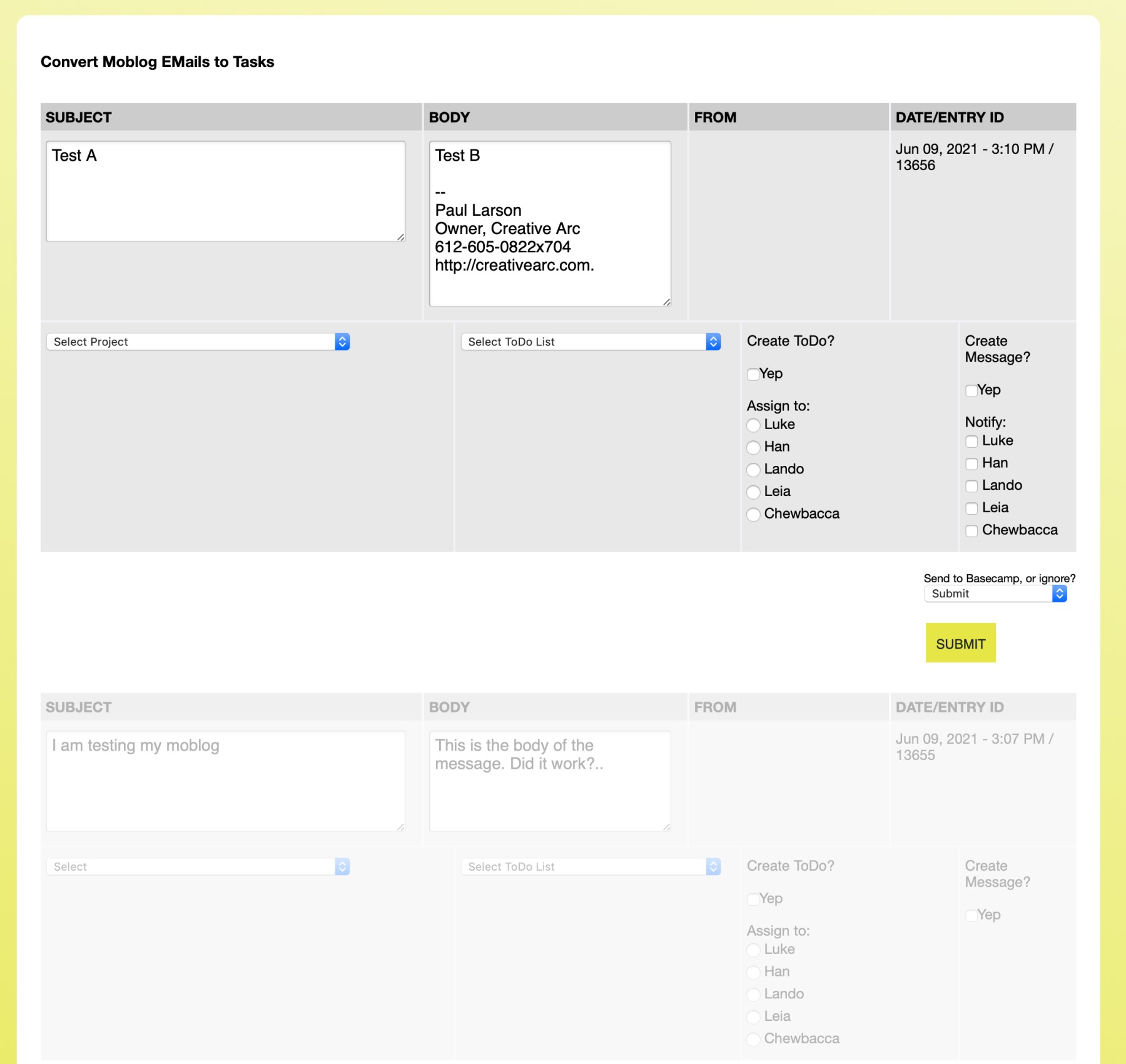
Task: Focus the Test B body text area
Action: tap(549, 223)
